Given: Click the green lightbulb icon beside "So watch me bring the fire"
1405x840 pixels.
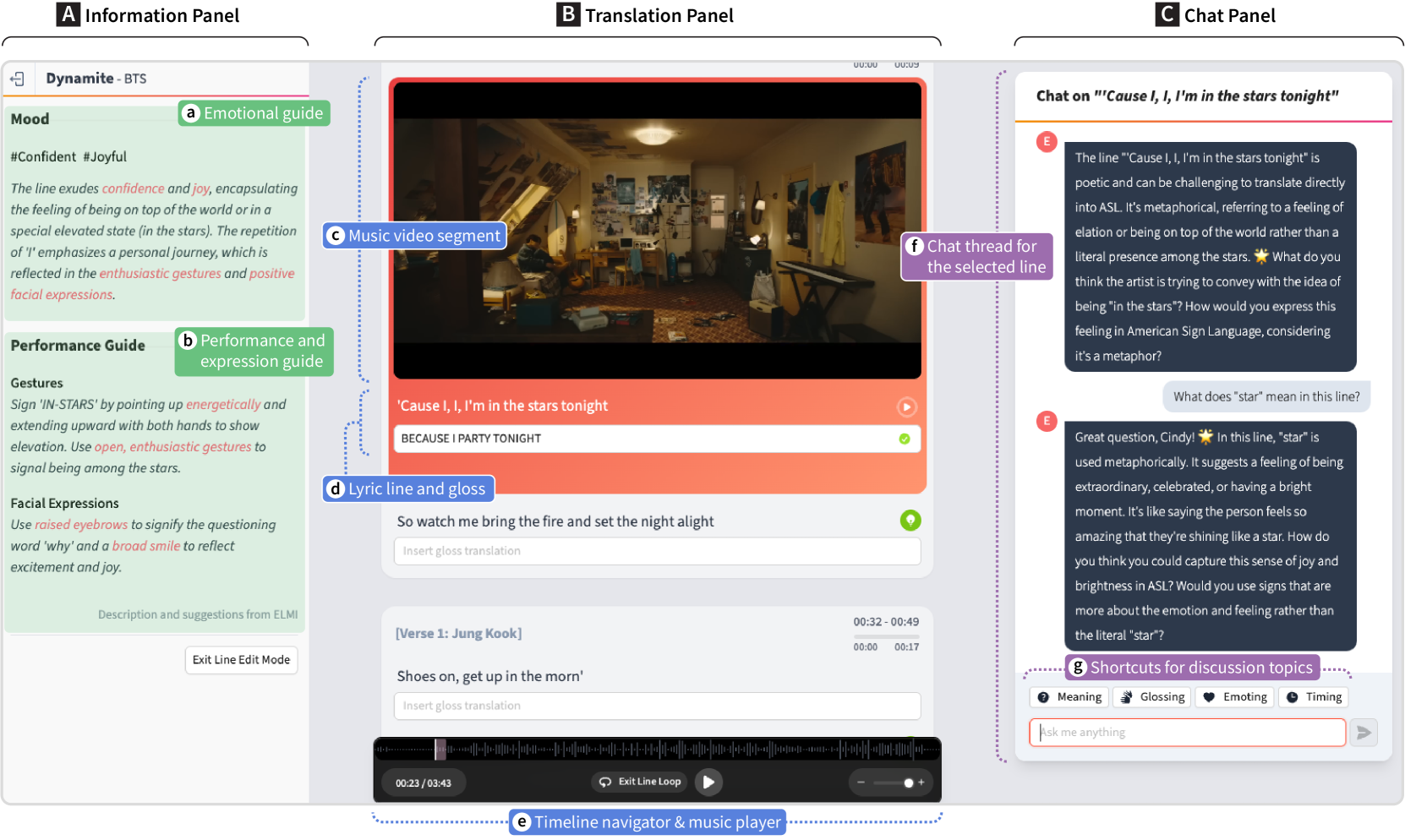Looking at the screenshot, I should (910, 521).
